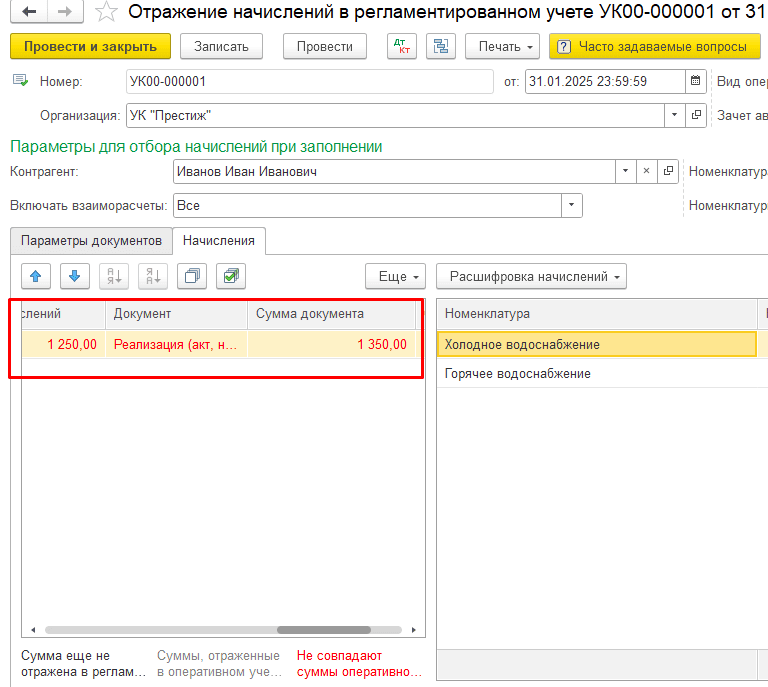Image resolution: width=768 pixels, height=687 pixels.
Task: Click the check-all rows icon
Action: [x=230, y=276]
